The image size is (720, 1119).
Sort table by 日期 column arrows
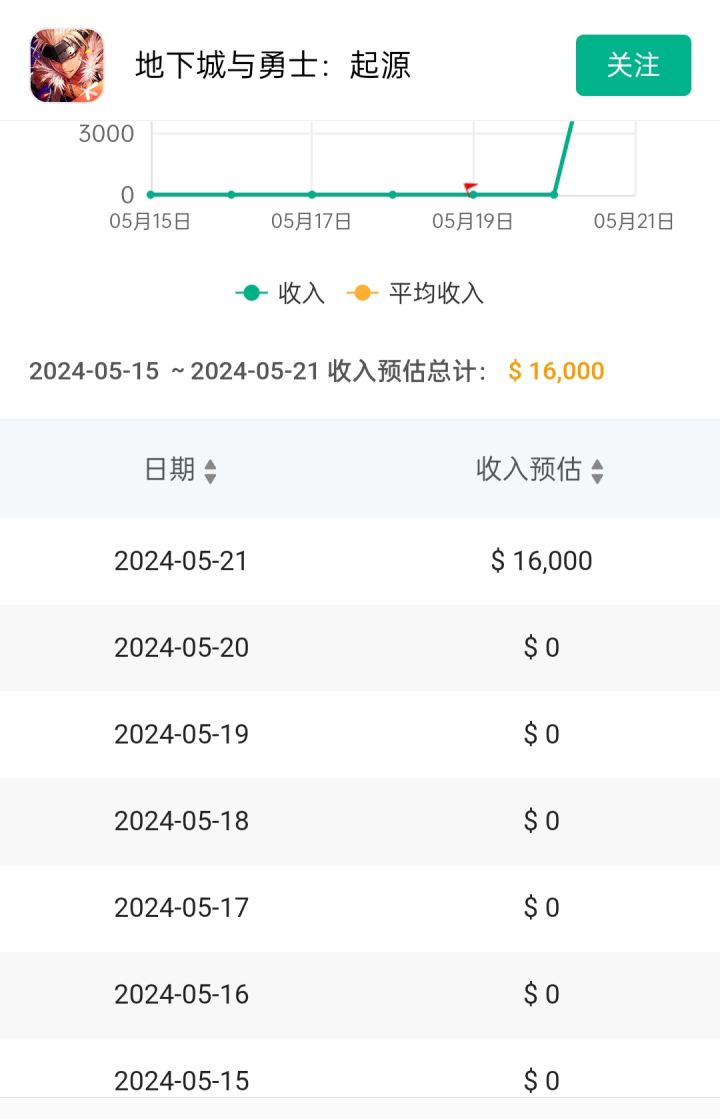[x=210, y=471]
